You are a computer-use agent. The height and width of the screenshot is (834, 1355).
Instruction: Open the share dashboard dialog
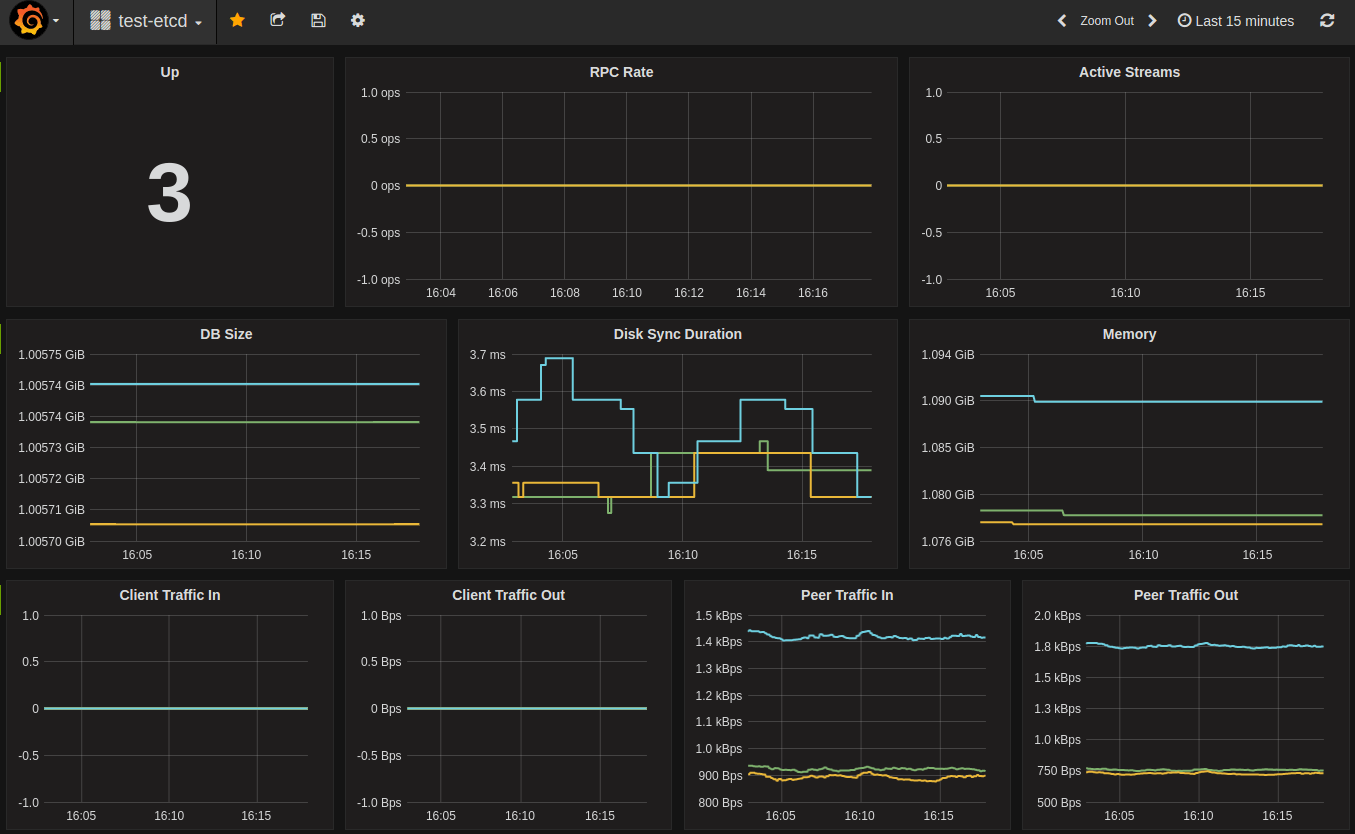click(277, 20)
